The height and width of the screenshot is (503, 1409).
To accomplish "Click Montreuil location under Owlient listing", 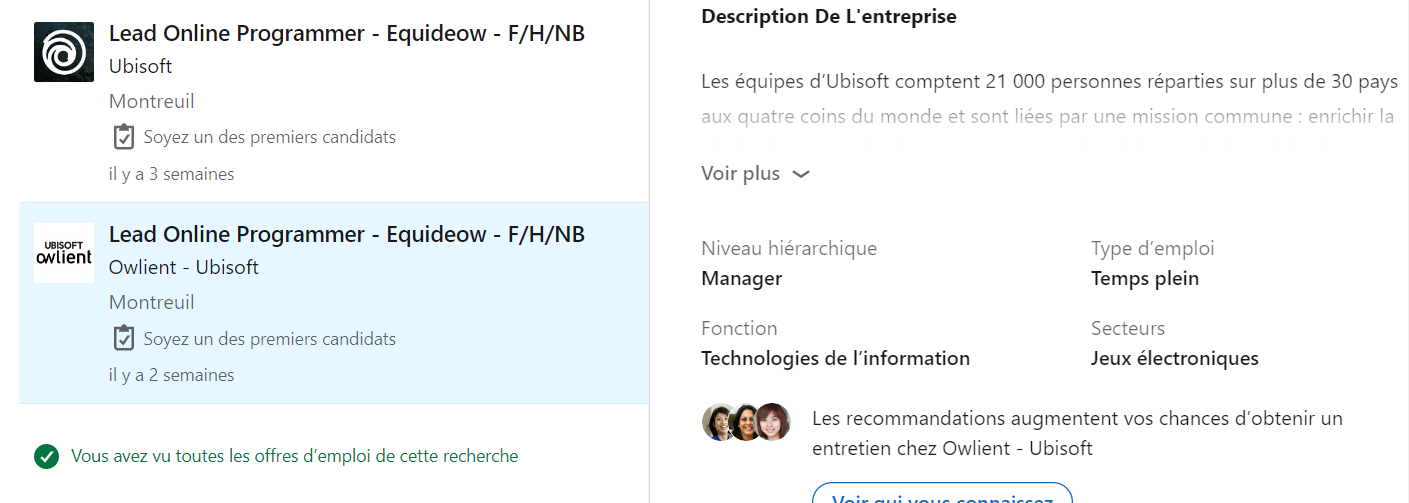I will click(151, 302).
